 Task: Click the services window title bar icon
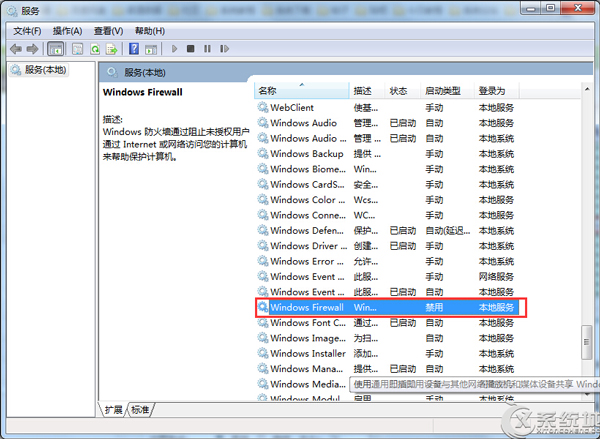[x=12, y=11]
